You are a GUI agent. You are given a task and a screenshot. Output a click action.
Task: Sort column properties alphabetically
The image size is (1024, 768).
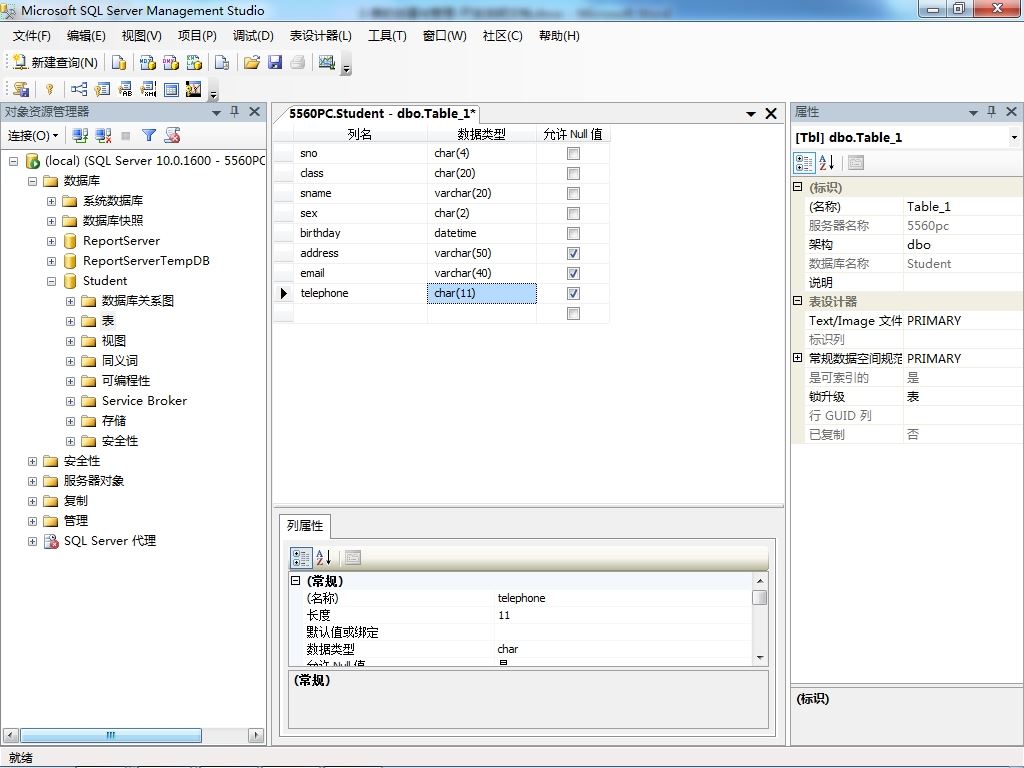pyautogui.click(x=324, y=558)
